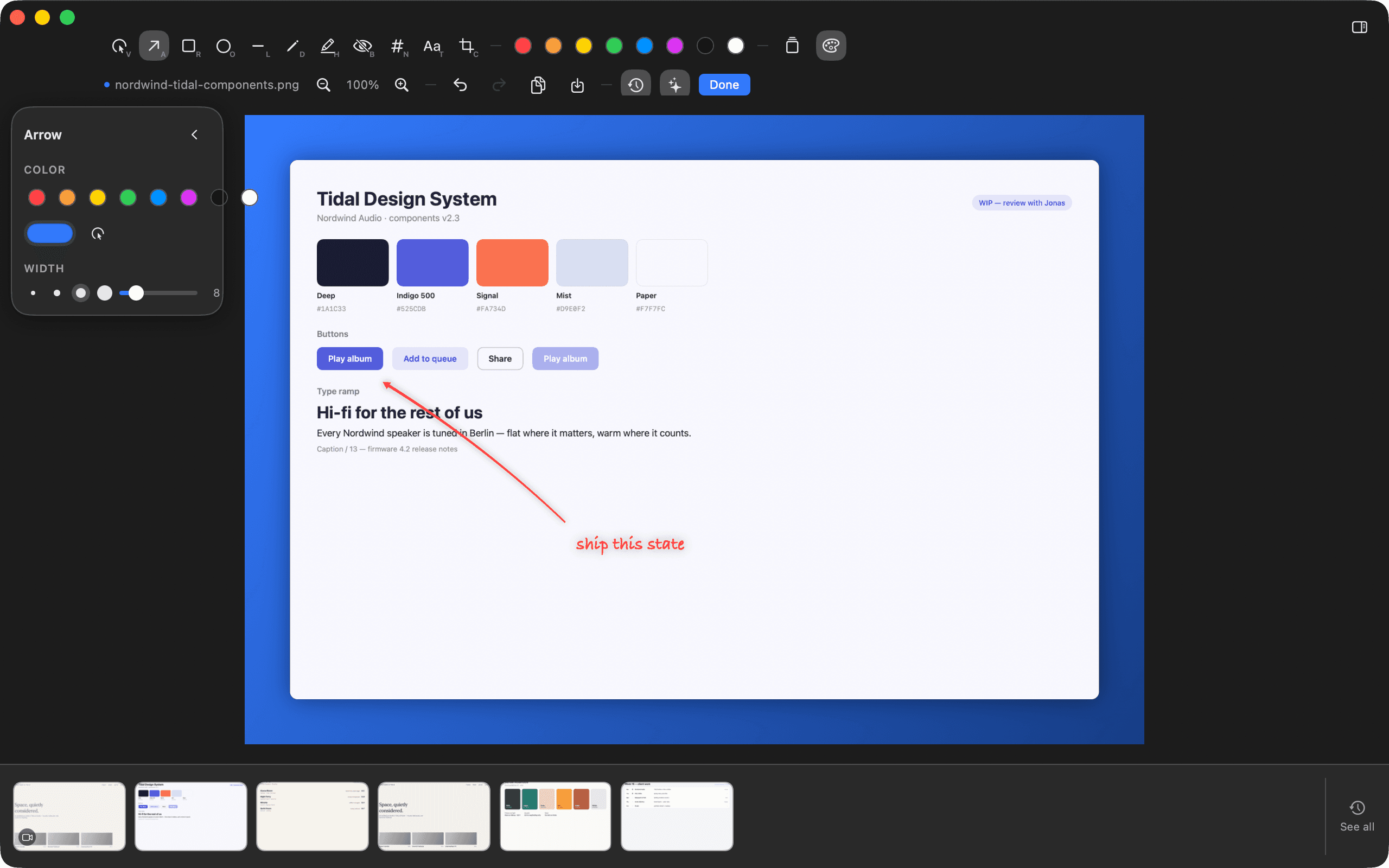
Task: Zoom in with the magnifier plus icon
Action: (402, 85)
